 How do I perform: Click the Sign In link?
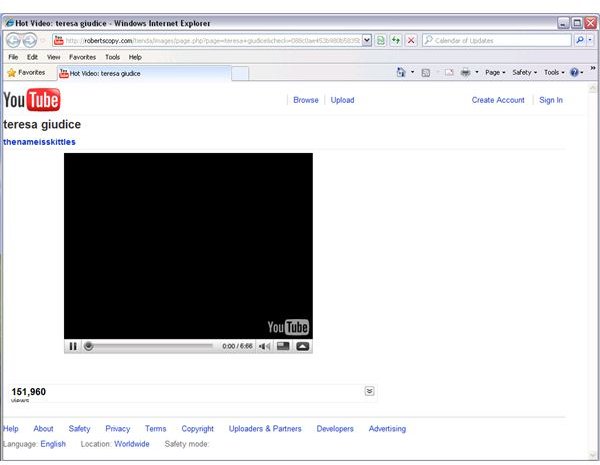(551, 100)
